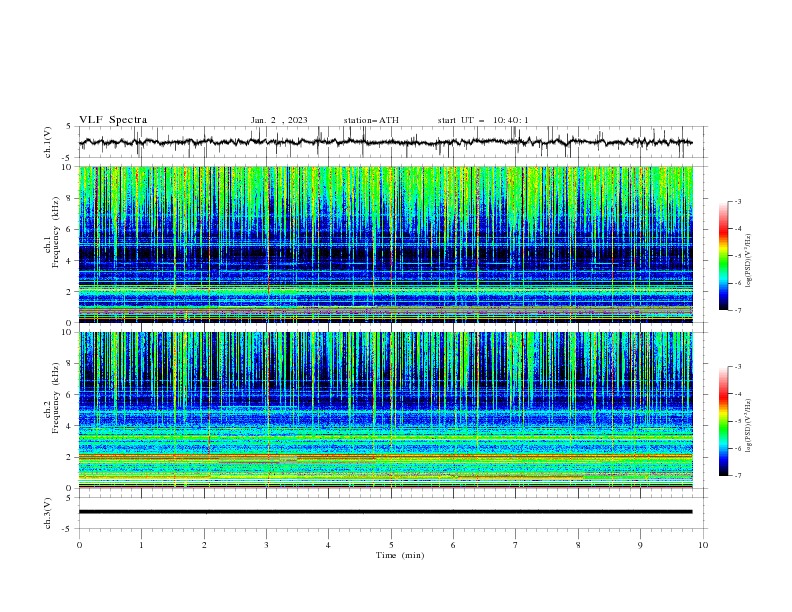792x612 pixels.
Task: Click the "station=ATH" header label
Action: [371, 120]
